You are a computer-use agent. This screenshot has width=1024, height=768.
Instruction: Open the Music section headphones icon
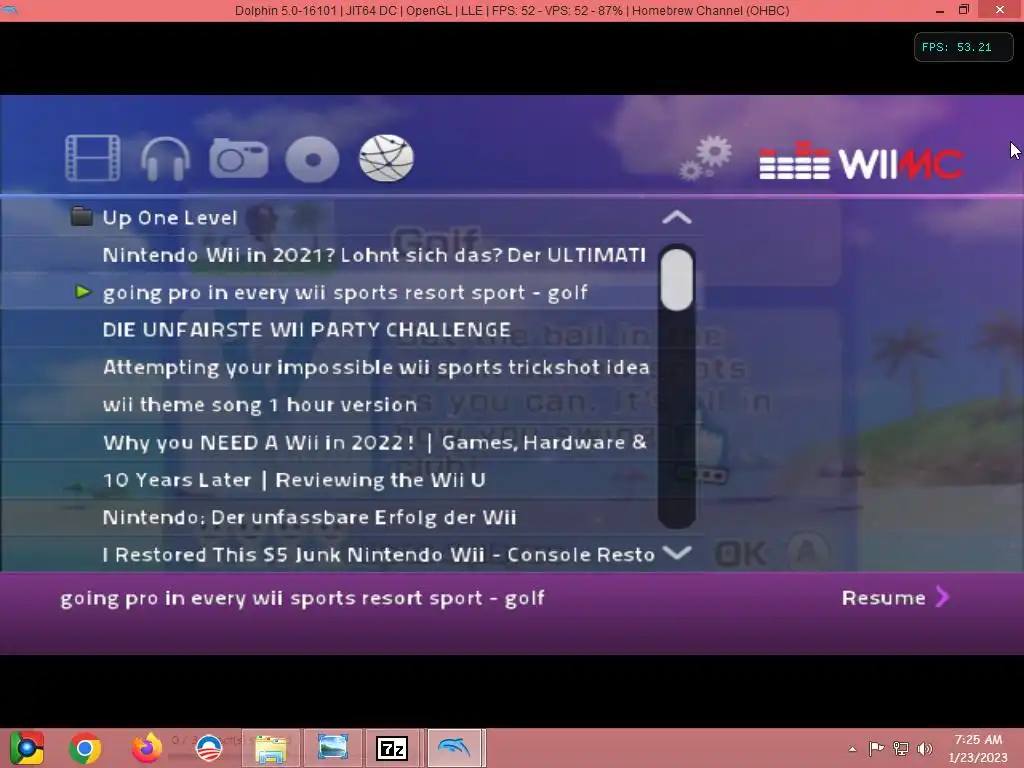point(165,159)
